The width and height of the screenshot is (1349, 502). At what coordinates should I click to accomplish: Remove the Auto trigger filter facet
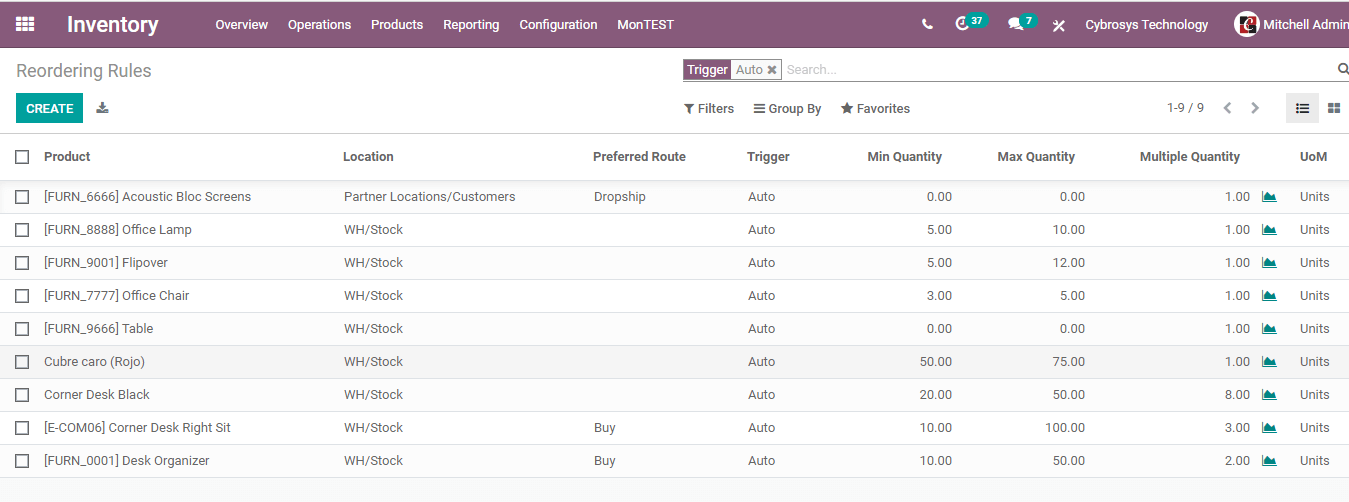click(772, 70)
